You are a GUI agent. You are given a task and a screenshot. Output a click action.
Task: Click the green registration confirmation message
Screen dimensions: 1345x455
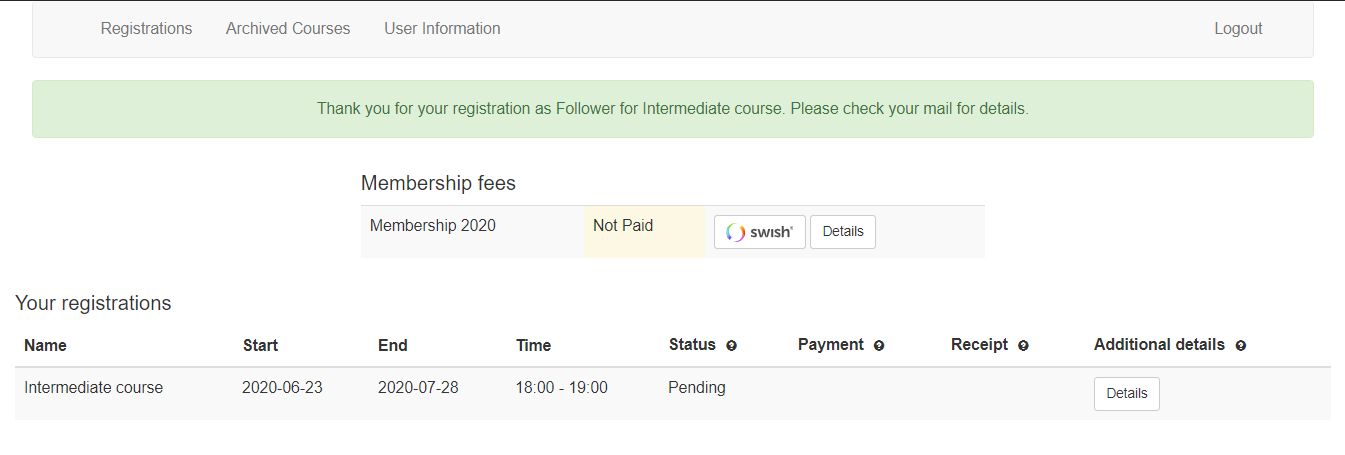[x=672, y=108]
